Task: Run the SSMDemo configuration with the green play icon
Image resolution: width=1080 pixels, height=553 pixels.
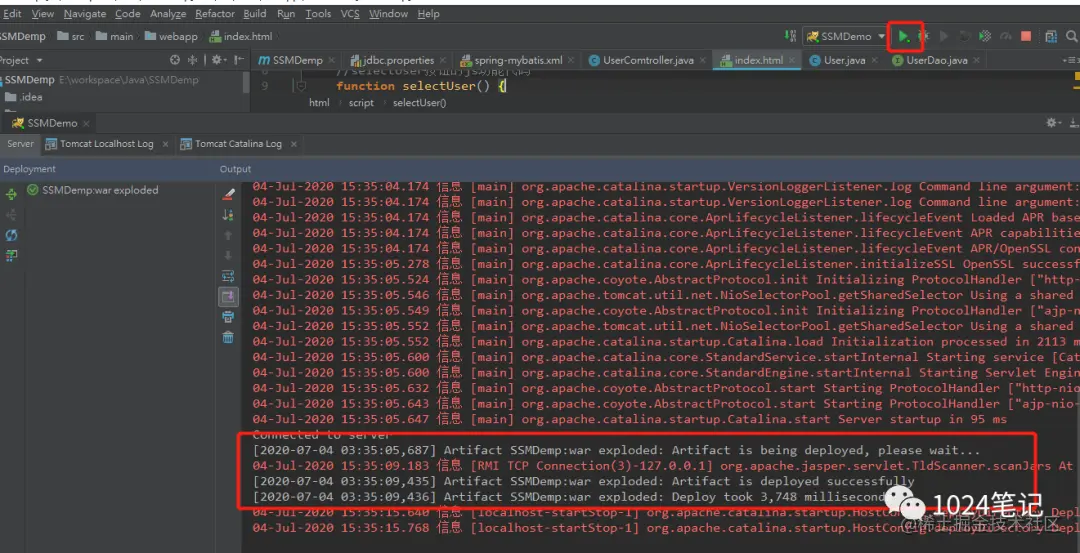Action: point(903,36)
